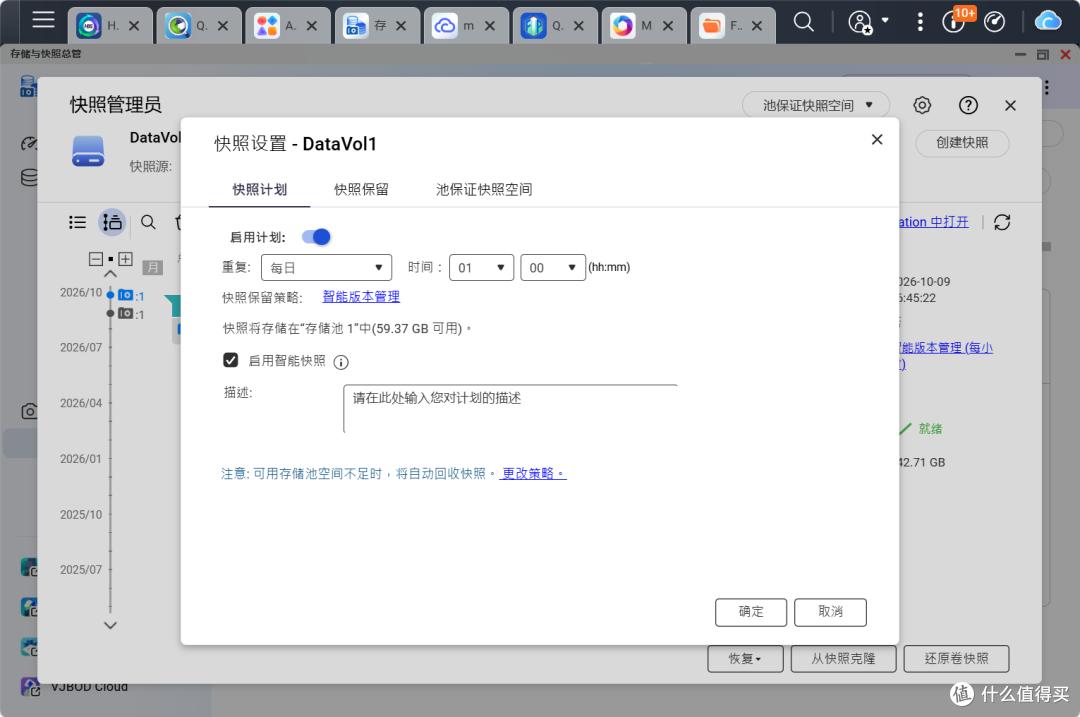This screenshot has height=717, width=1080.
Task: Open the myQNAPcloud cloud icon
Action: pyautogui.click(x=1048, y=21)
